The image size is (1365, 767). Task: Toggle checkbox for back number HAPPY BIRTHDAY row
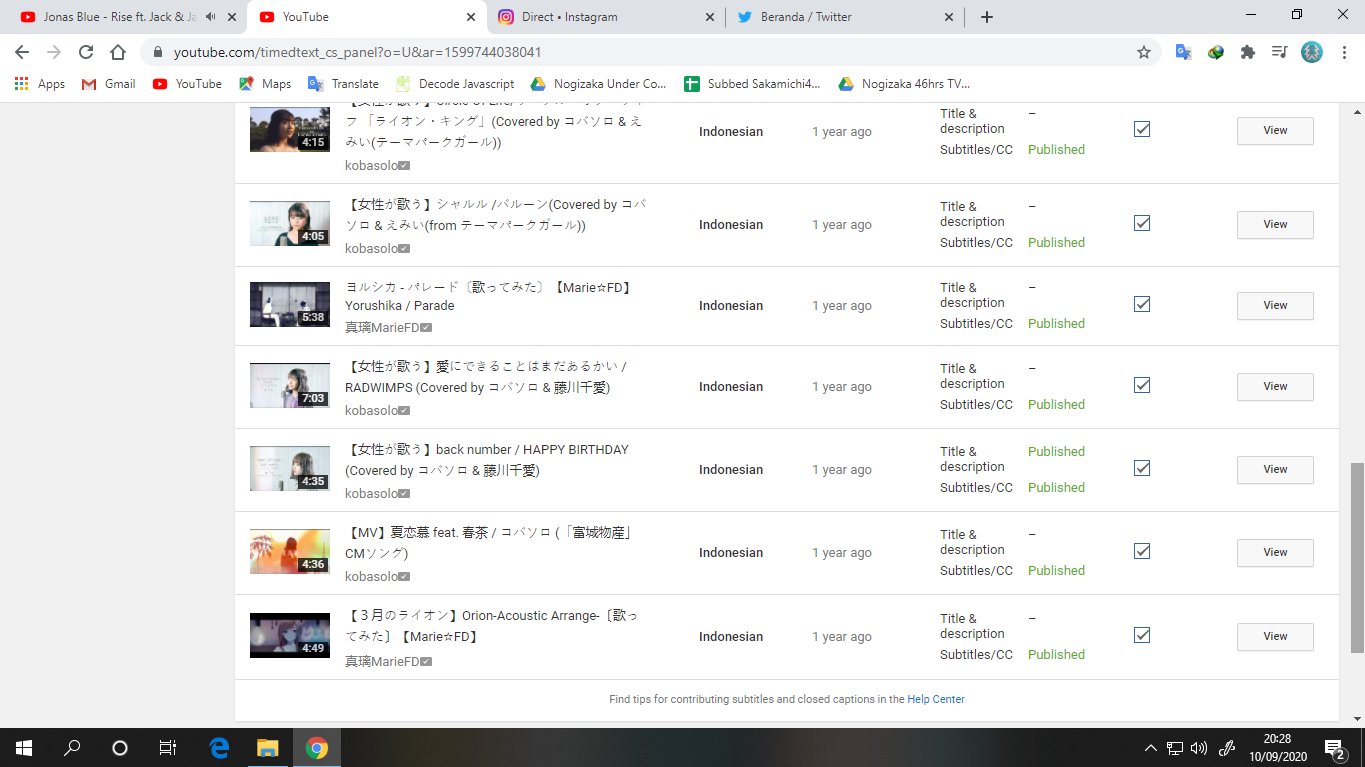point(1142,468)
